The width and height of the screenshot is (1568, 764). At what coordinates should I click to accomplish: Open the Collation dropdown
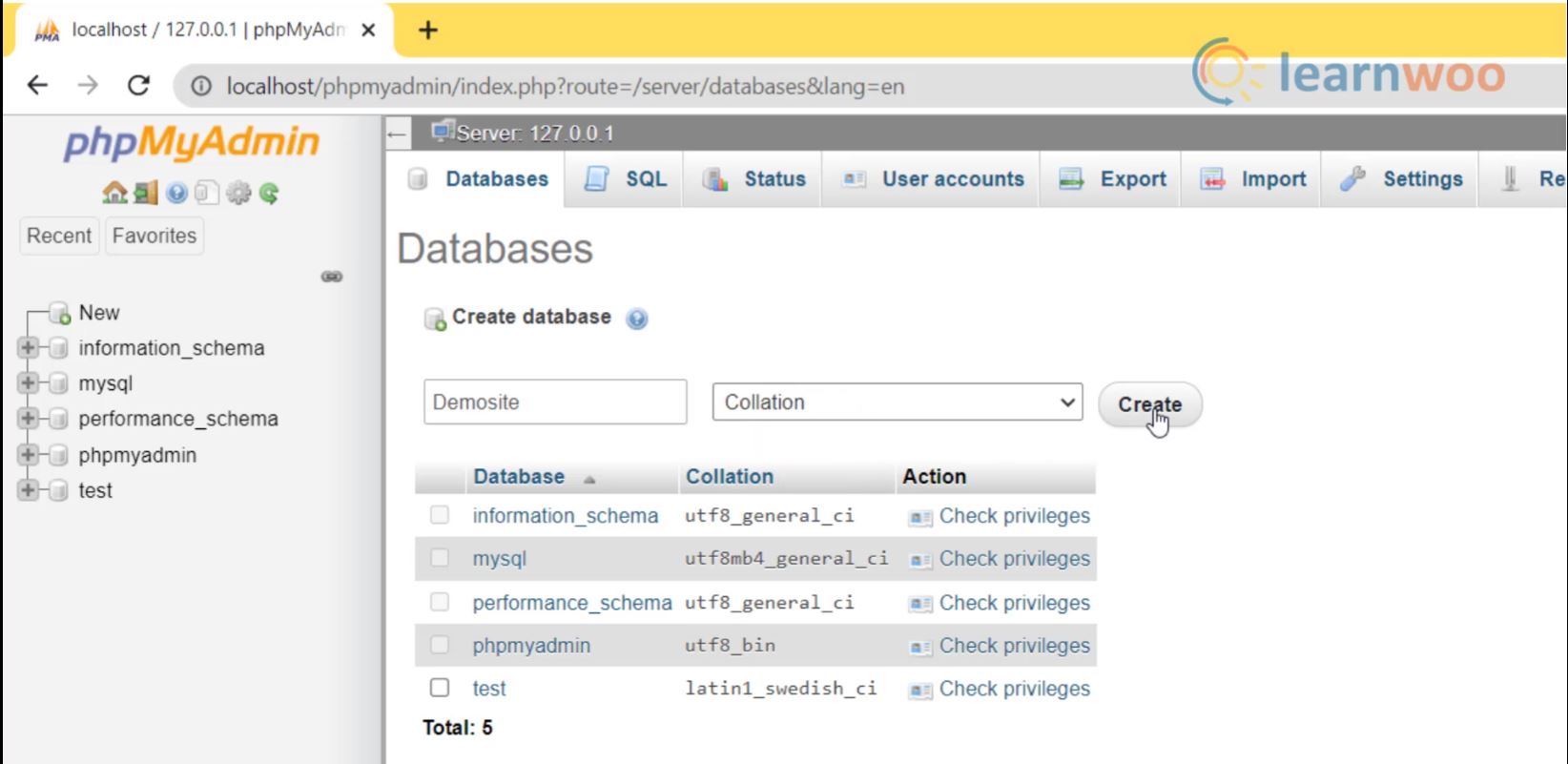[897, 403]
